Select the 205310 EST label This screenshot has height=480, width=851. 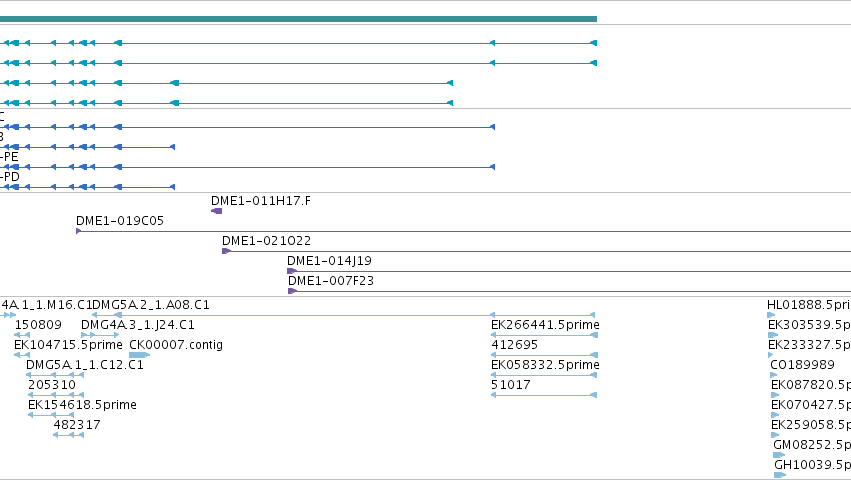(52, 385)
